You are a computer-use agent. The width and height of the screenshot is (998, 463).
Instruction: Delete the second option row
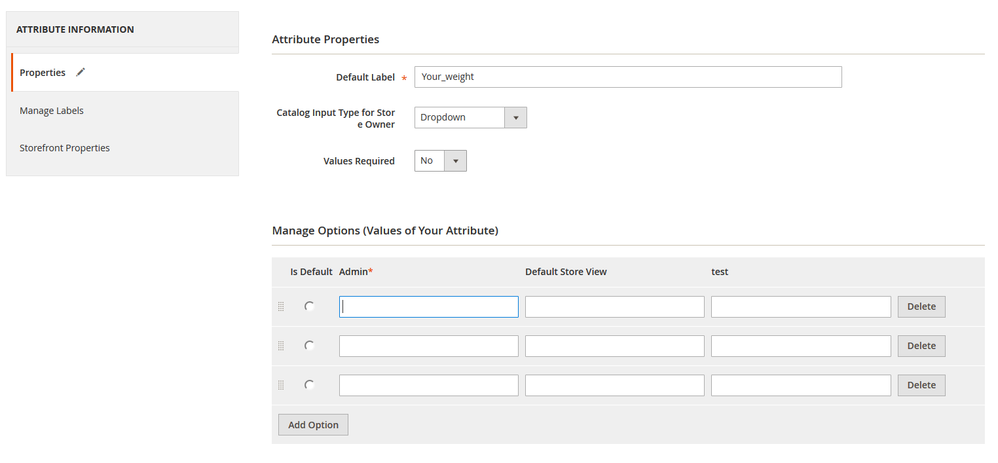920,346
